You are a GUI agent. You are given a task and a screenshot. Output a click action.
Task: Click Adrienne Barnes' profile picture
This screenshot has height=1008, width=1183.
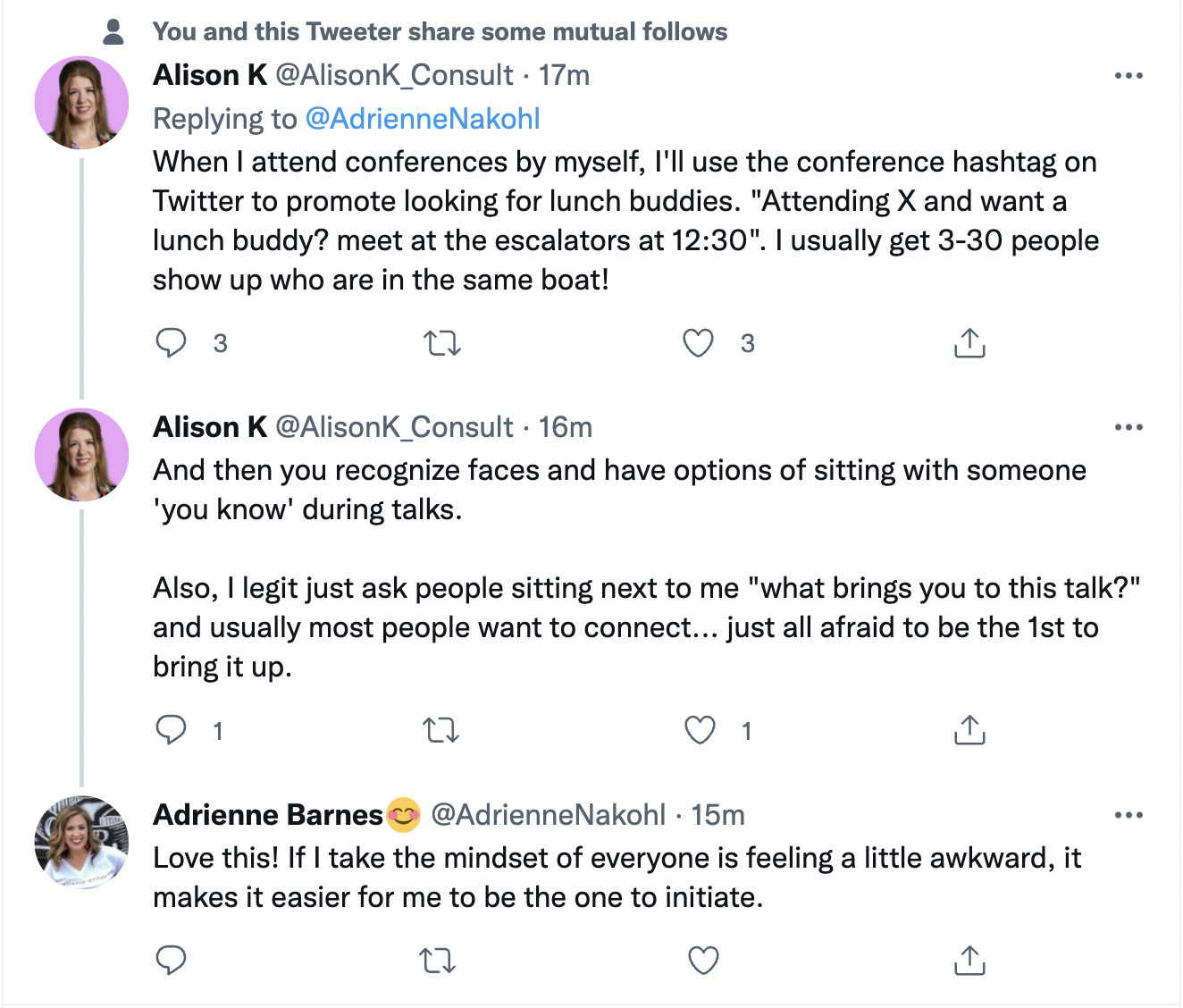click(81, 843)
